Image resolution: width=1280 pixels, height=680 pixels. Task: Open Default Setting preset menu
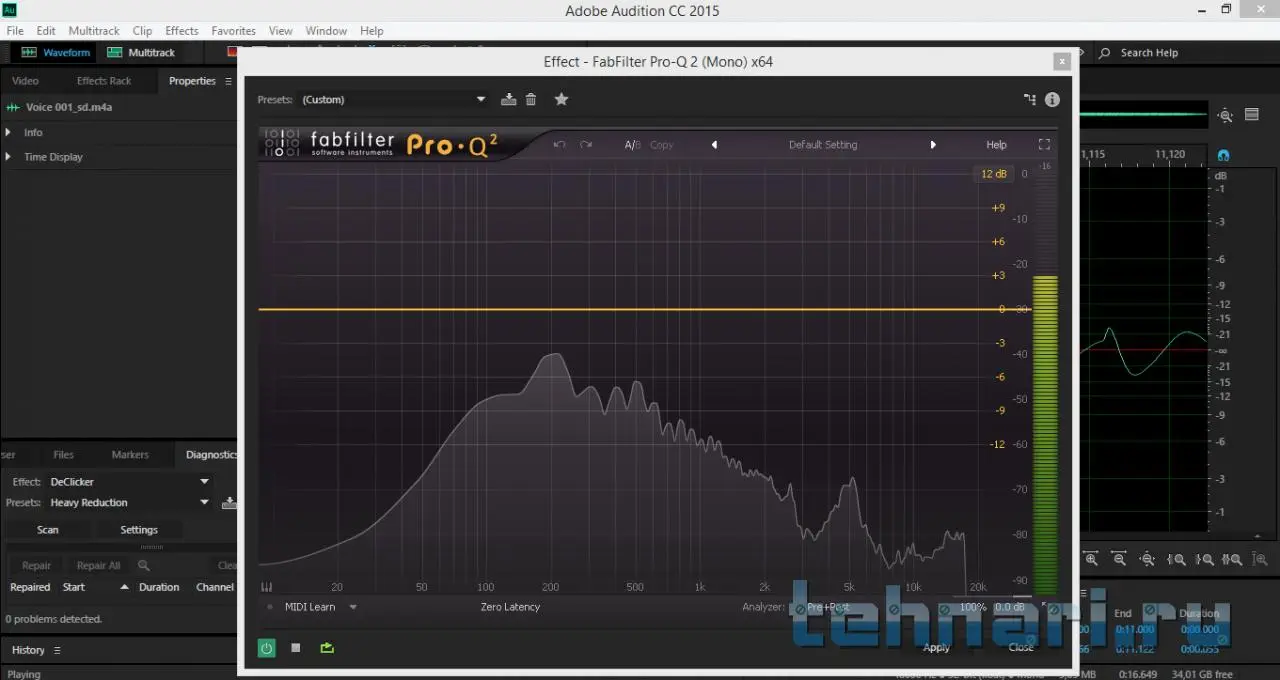tap(823, 145)
